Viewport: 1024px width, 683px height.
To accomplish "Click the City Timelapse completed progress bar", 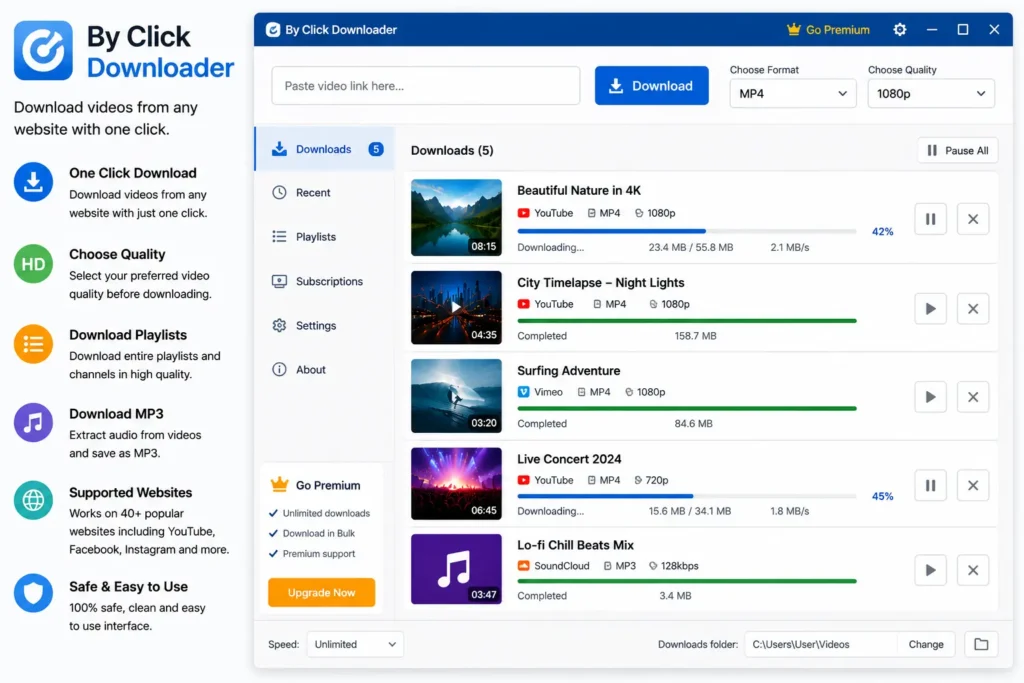I will pos(686,321).
